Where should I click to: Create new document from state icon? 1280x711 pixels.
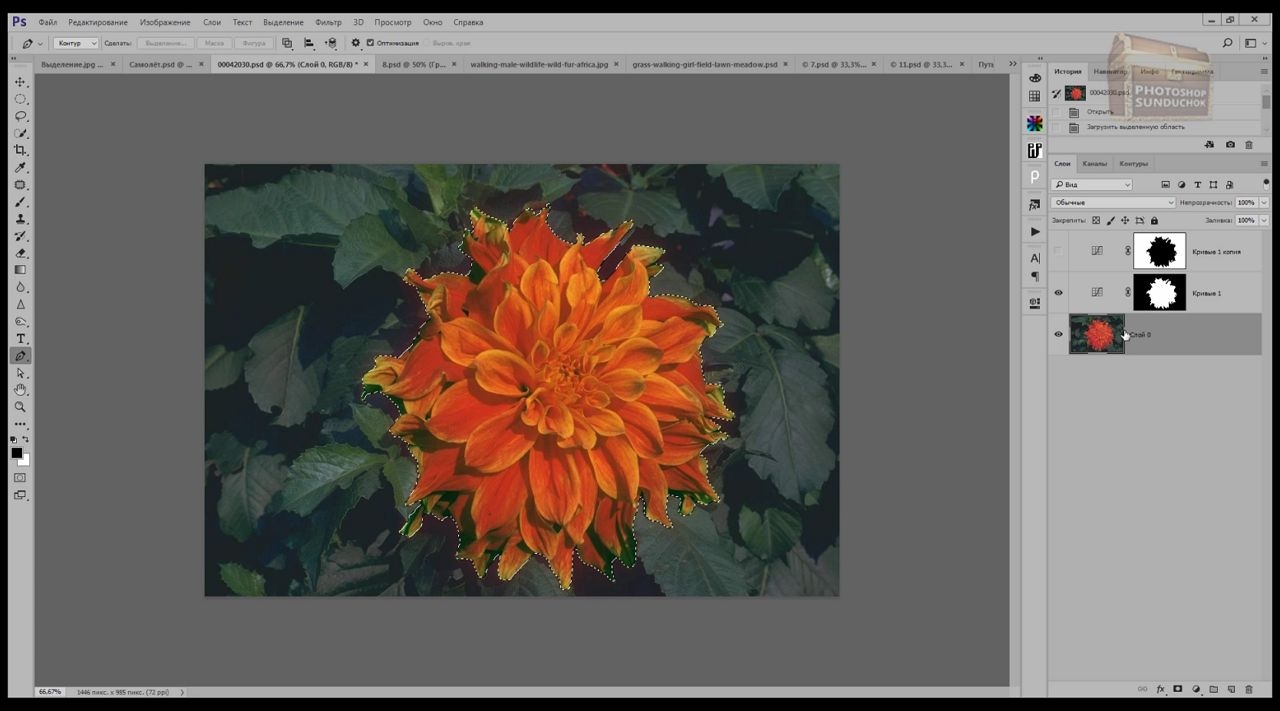pyautogui.click(x=1209, y=145)
